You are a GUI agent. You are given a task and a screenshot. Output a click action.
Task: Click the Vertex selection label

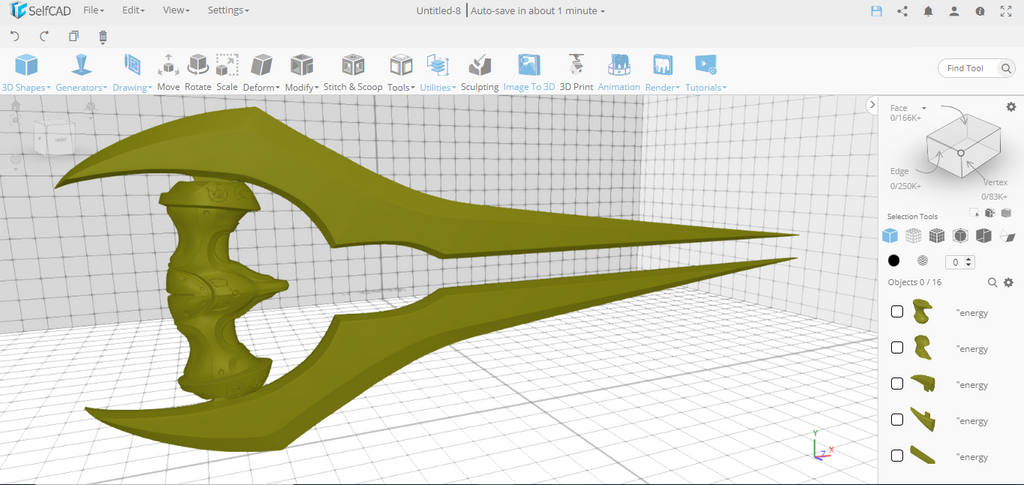(x=995, y=183)
